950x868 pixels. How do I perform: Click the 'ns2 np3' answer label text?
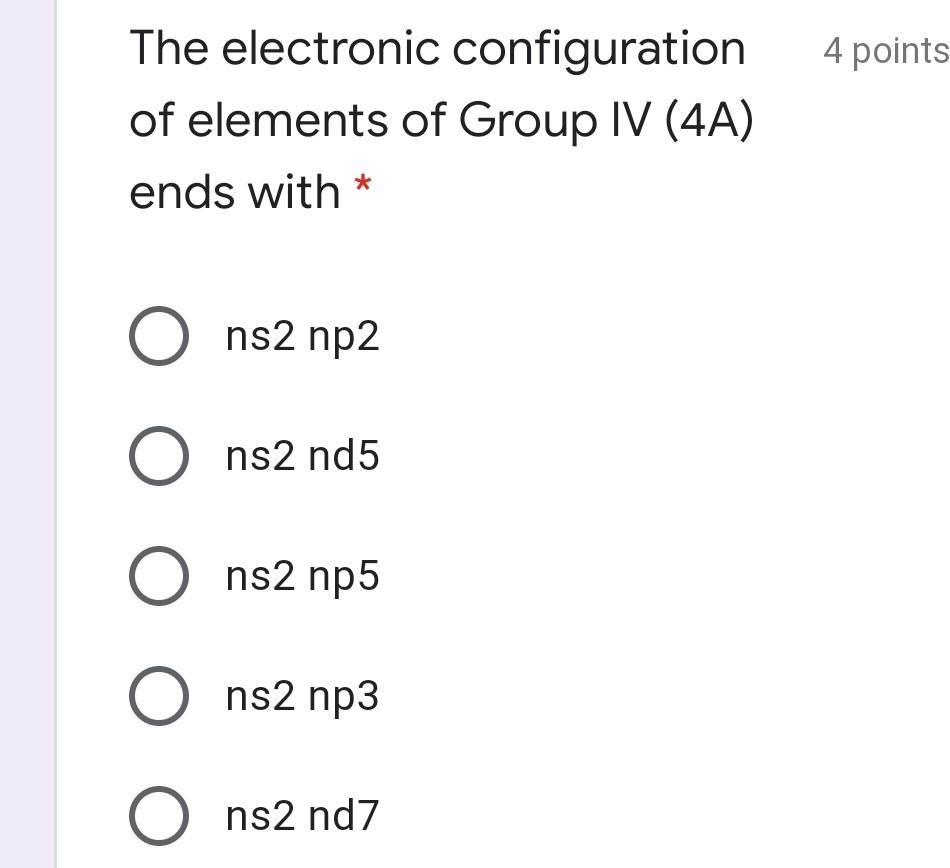[x=302, y=697]
